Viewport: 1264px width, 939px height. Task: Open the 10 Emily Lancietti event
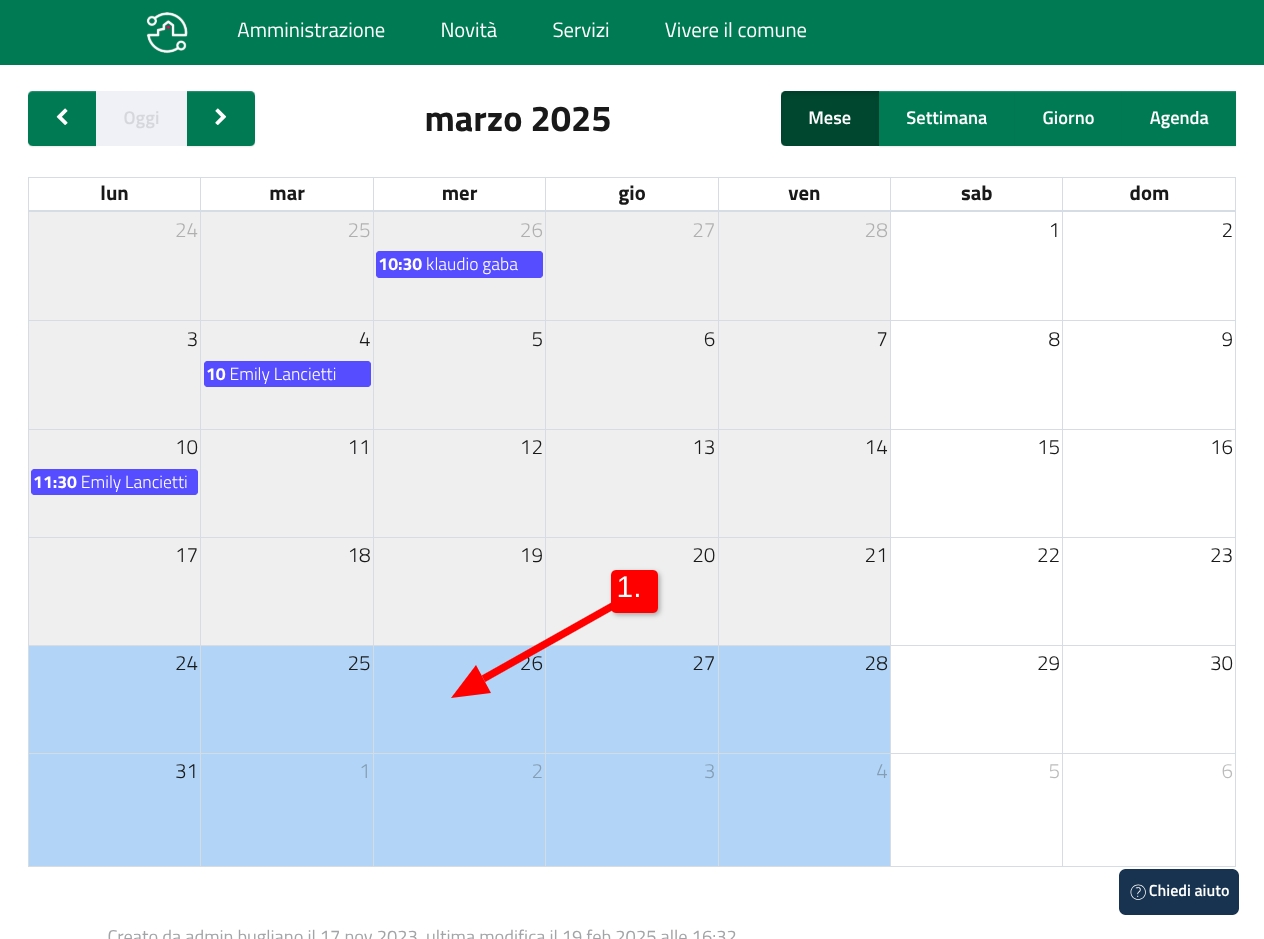pos(287,374)
